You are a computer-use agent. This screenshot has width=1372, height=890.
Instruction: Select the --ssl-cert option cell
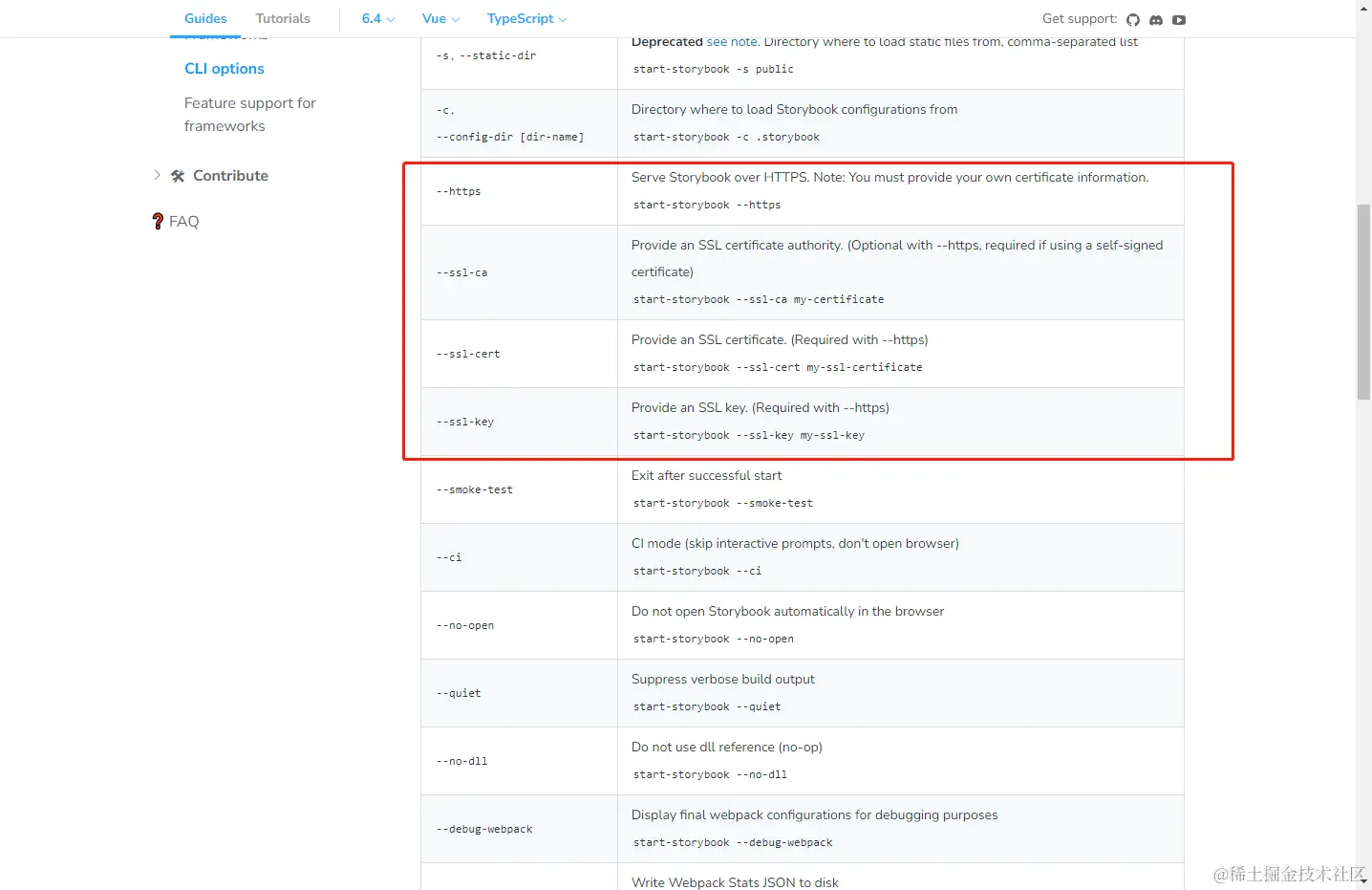[519, 354]
